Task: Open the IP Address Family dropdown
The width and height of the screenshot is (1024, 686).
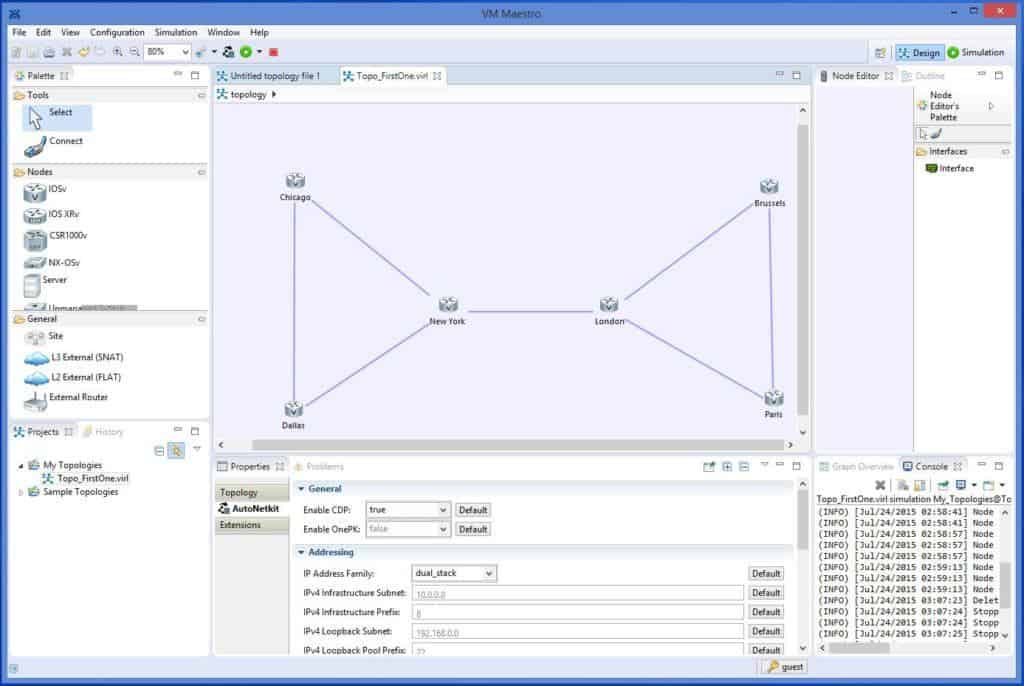Action: click(489, 573)
